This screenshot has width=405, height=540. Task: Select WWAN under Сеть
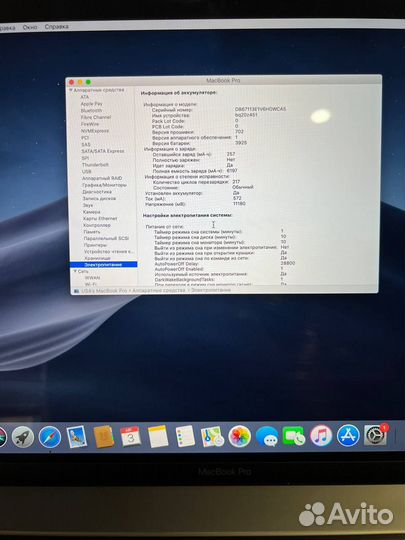point(92,278)
